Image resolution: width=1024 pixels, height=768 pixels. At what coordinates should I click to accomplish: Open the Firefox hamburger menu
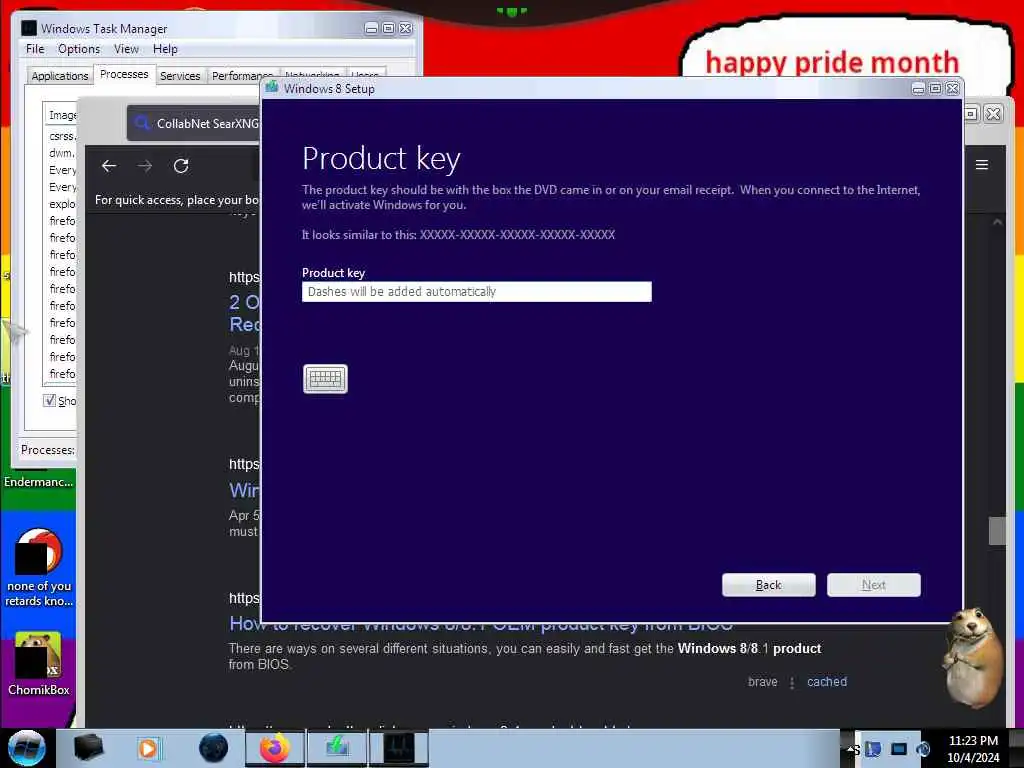982,165
